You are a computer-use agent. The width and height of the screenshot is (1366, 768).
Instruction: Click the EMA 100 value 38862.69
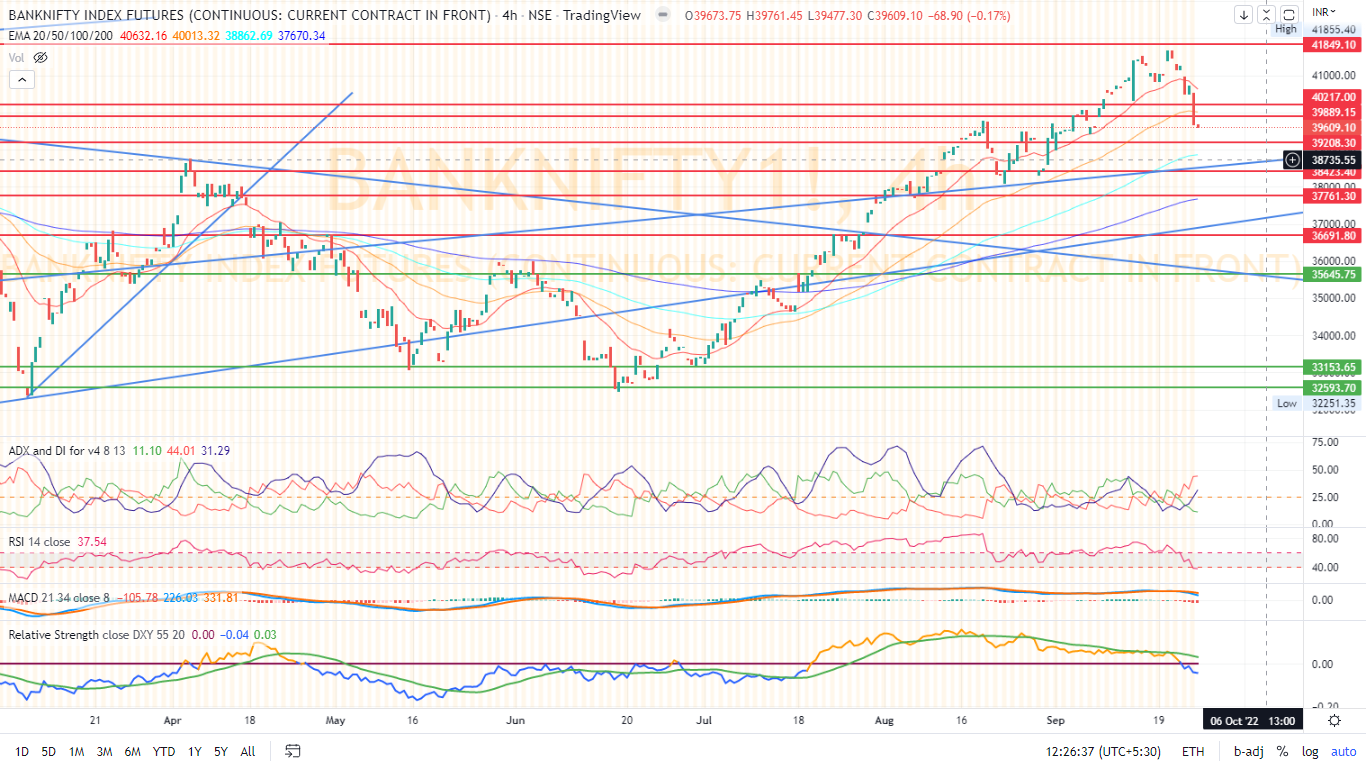click(248, 35)
